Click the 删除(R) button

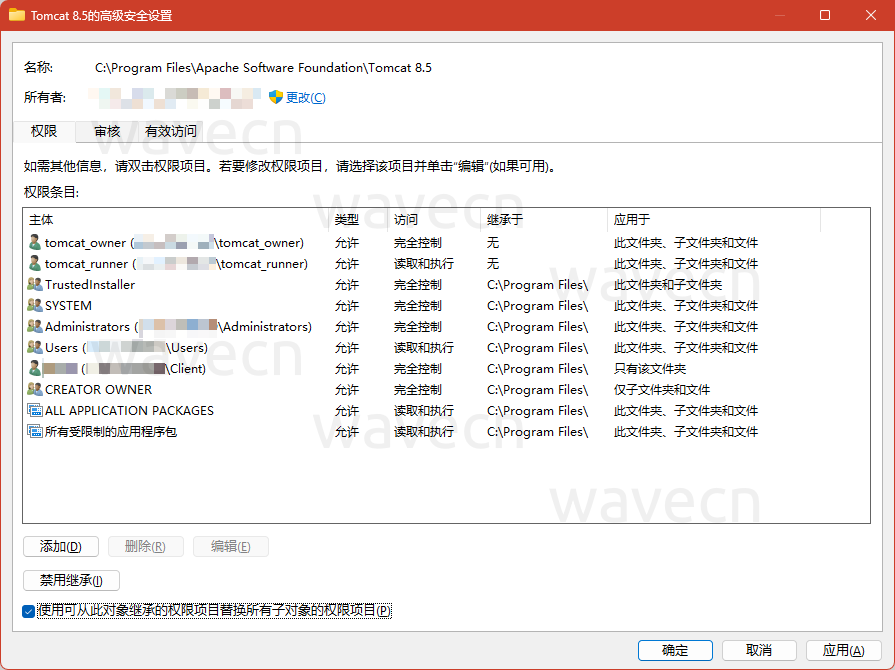click(x=145, y=547)
